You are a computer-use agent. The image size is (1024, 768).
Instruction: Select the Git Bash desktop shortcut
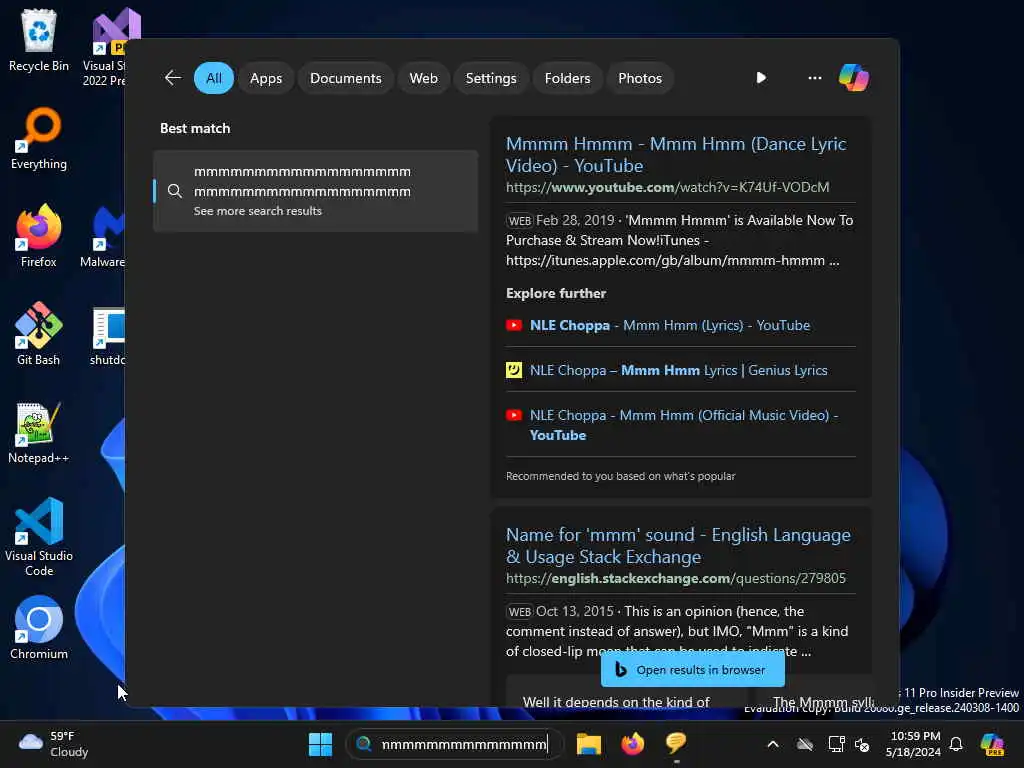click(39, 334)
